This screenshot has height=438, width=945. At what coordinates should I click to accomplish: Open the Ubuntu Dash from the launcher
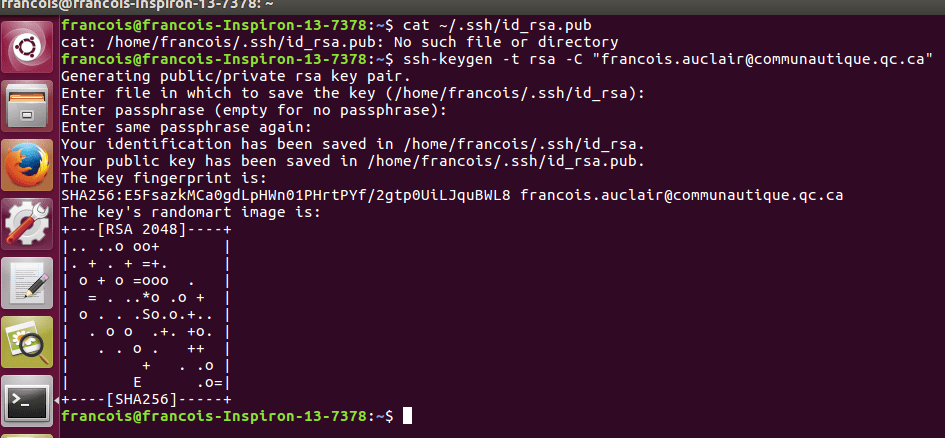[x=27, y=47]
